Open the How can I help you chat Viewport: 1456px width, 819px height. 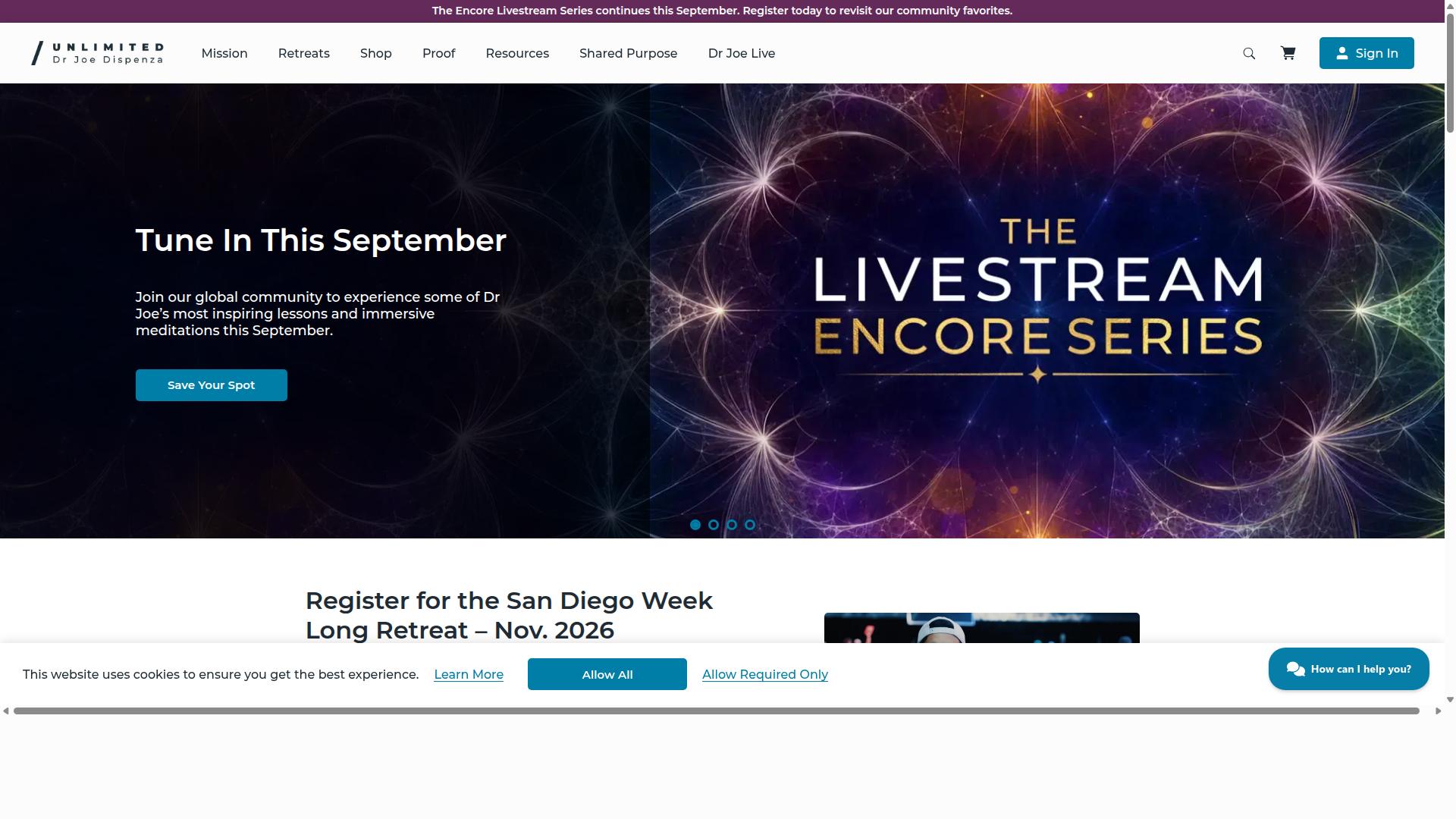pyautogui.click(x=1349, y=669)
